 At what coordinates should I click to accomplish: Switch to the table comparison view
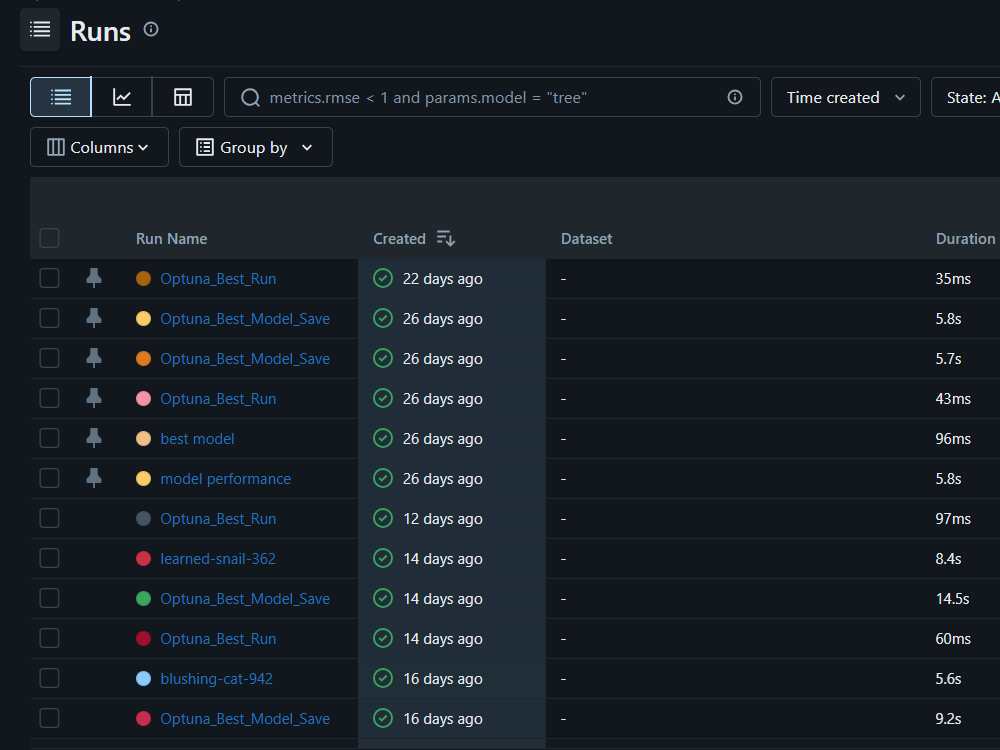(183, 97)
